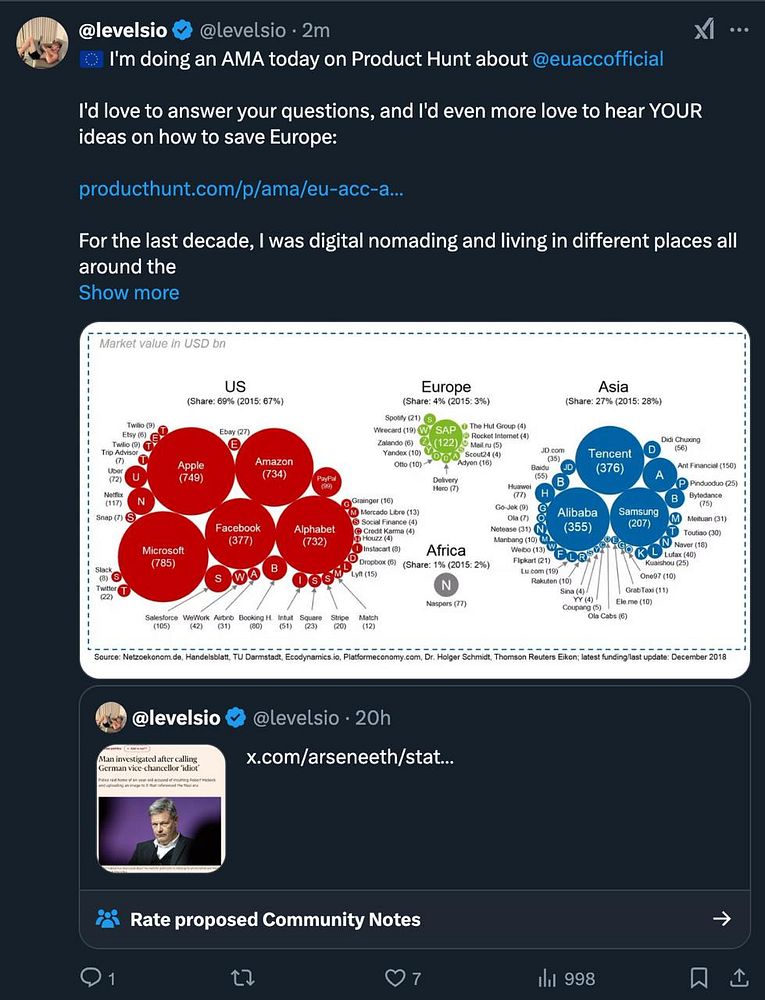
Task: Open the market value bubble chart image
Action: [414, 500]
